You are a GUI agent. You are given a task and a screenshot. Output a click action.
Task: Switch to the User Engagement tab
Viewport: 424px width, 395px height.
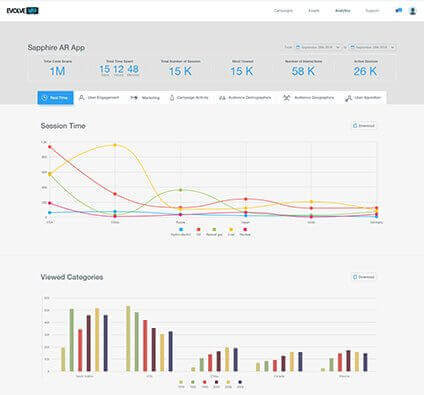[99, 98]
